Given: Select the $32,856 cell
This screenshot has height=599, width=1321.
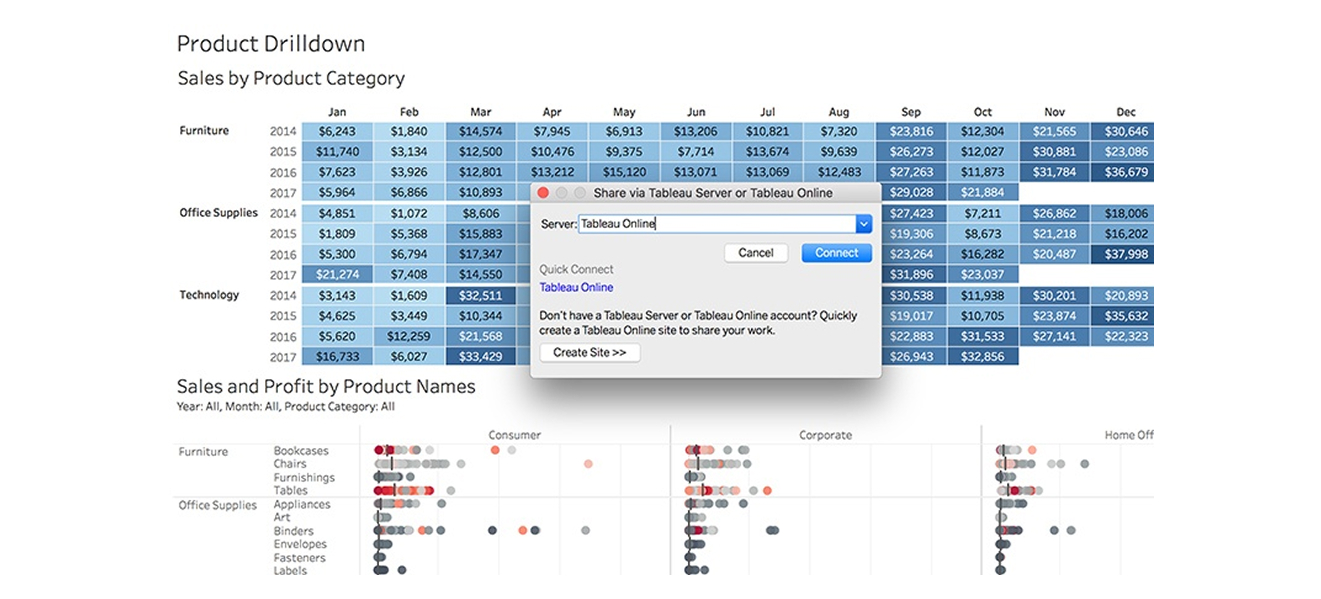Looking at the screenshot, I should pyautogui.click(x=983, y=357).
